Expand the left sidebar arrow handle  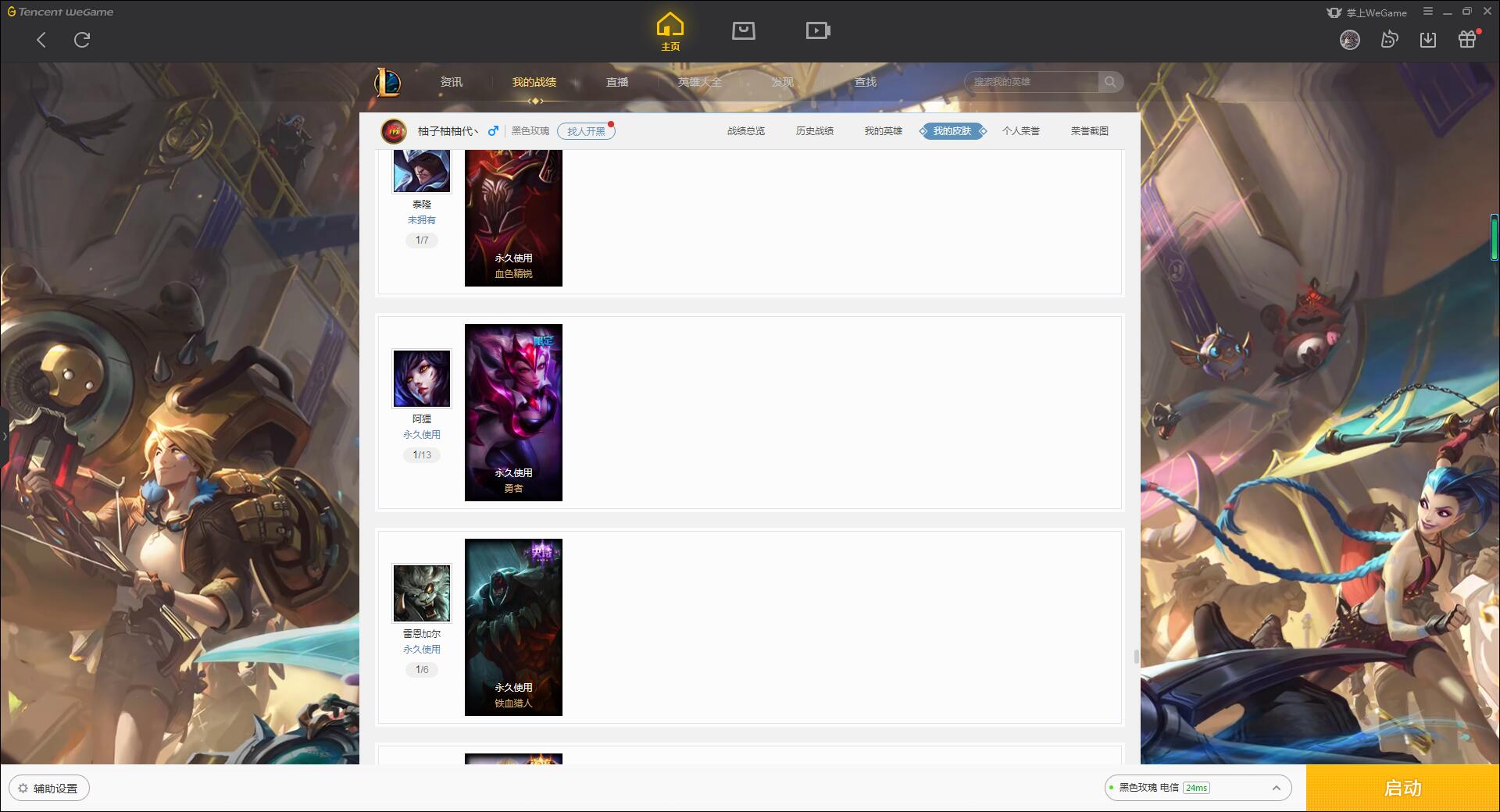pos(4,436)
